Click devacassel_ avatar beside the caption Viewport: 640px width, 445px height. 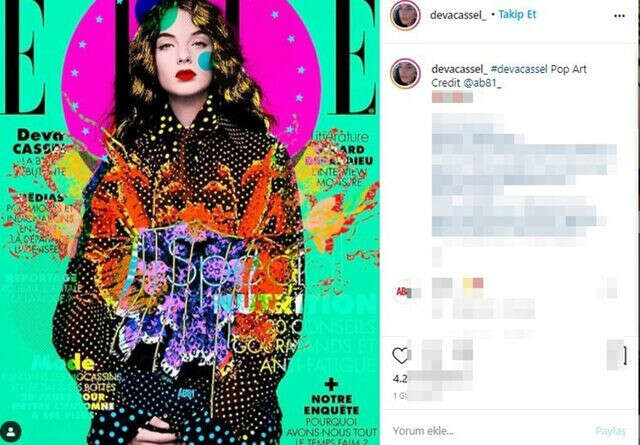point(405,74)
